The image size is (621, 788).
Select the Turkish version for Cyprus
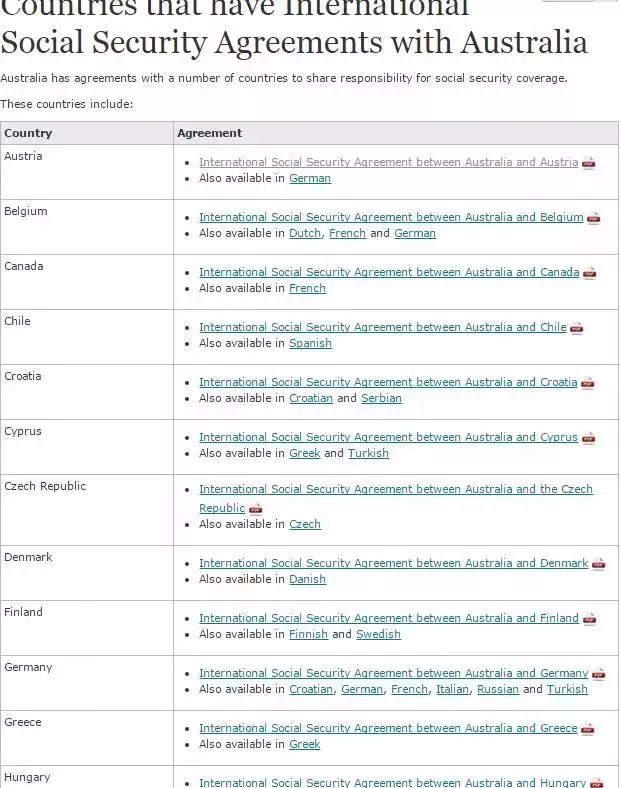tap(369, 453)
